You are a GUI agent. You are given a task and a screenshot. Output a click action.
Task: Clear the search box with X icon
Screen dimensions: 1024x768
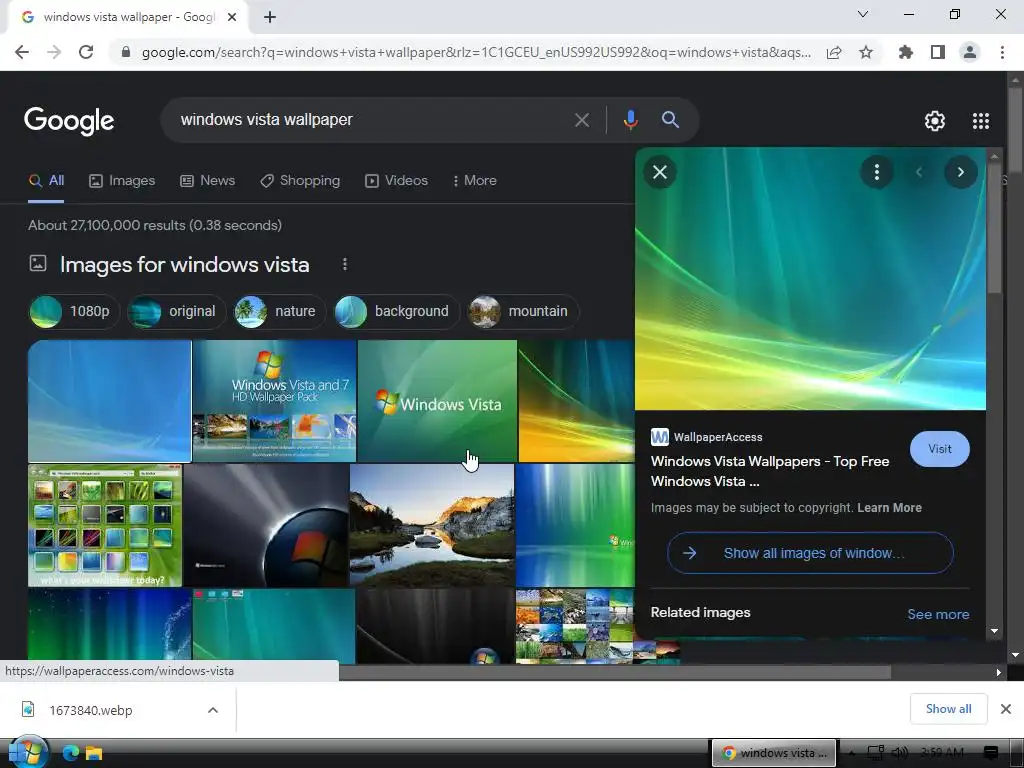tap(582, 120)
